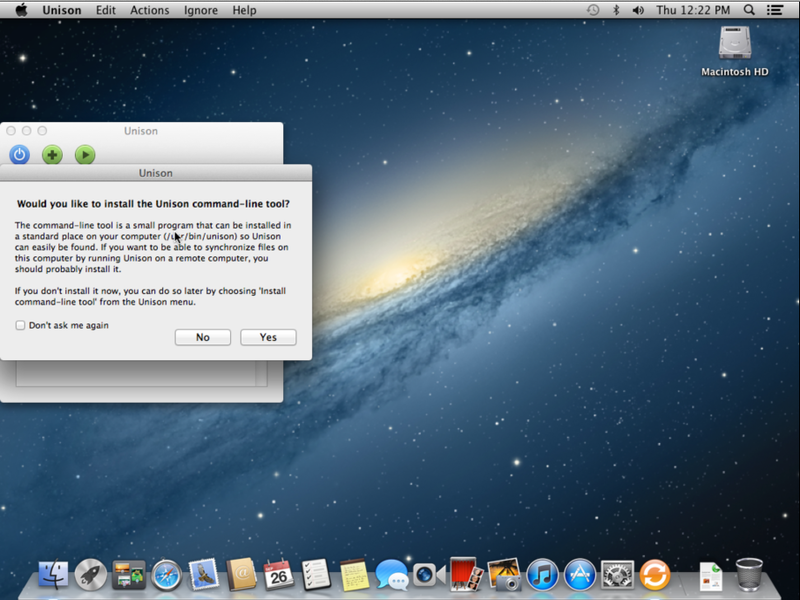This screenshot has width=800, height=600.
Task: Open yellow Notes icon in Dock
Action: (x=354, y=576)
